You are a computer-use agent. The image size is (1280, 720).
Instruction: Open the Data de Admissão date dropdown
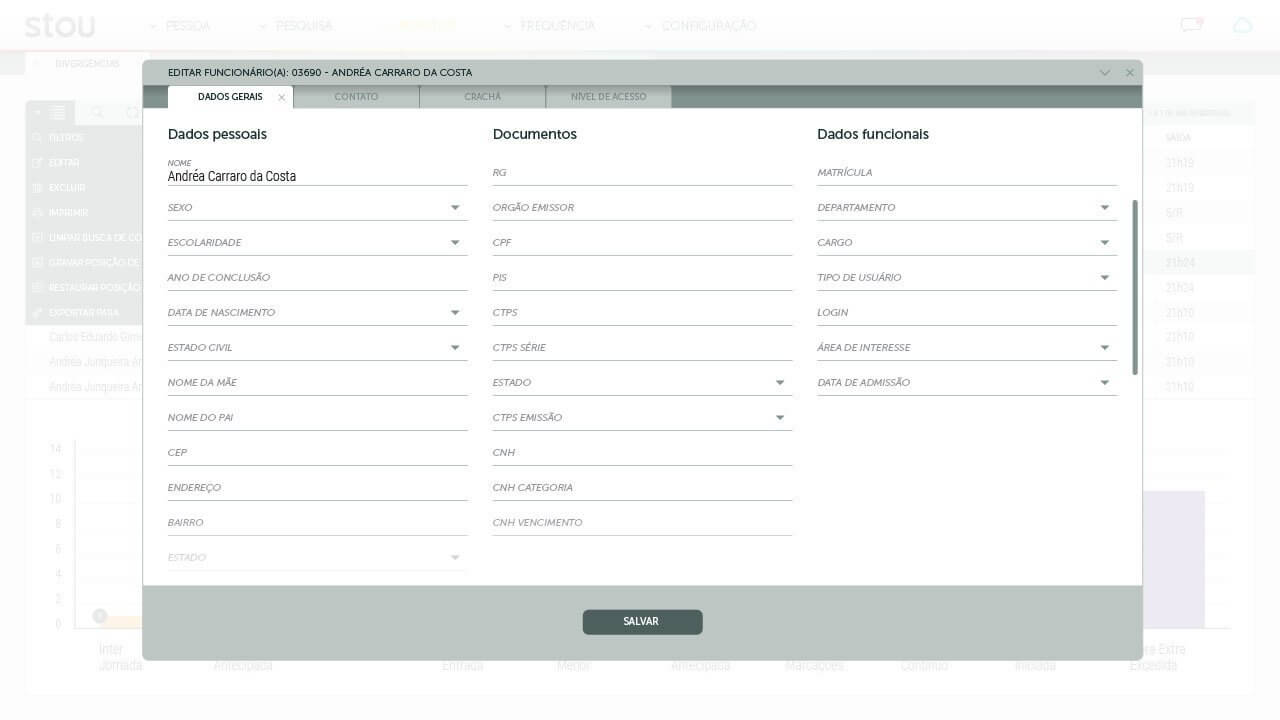coord(1105,383)
